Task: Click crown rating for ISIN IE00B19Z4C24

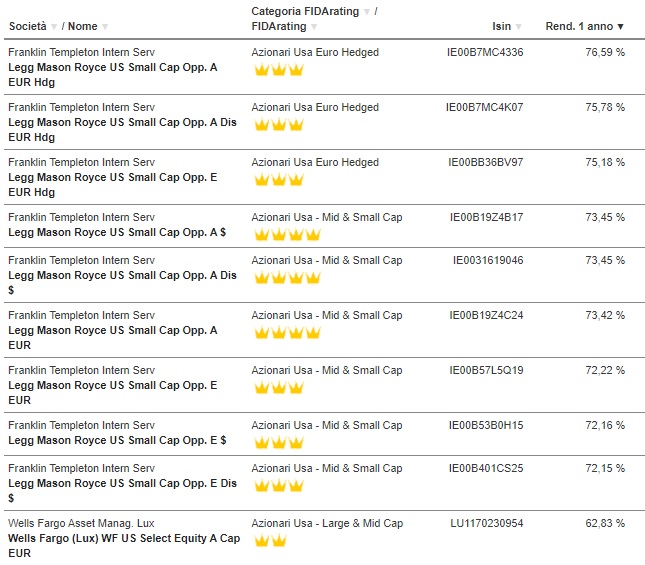Action: [x=288, y=332]
